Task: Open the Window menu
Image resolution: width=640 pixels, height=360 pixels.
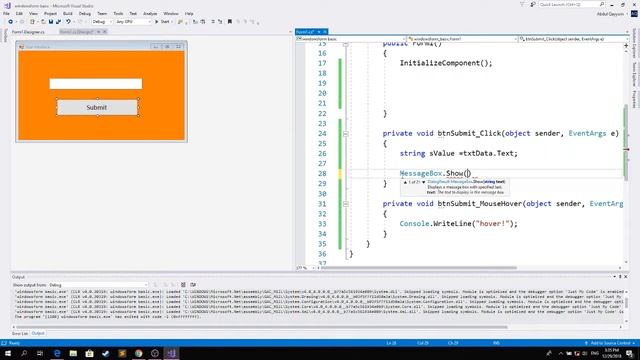Action: pyautogui.click(x=171, y=13)
